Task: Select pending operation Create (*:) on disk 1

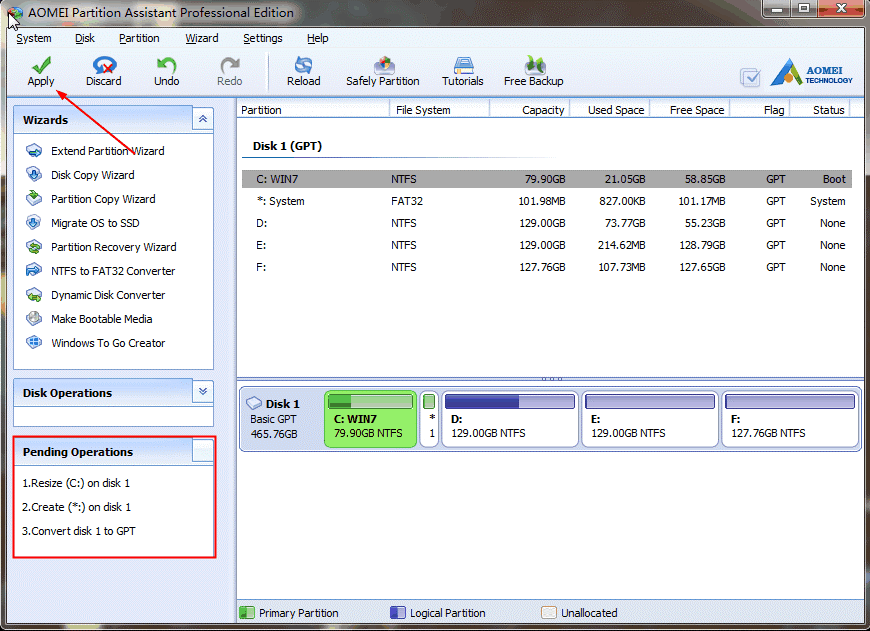Action: point(77,507)
